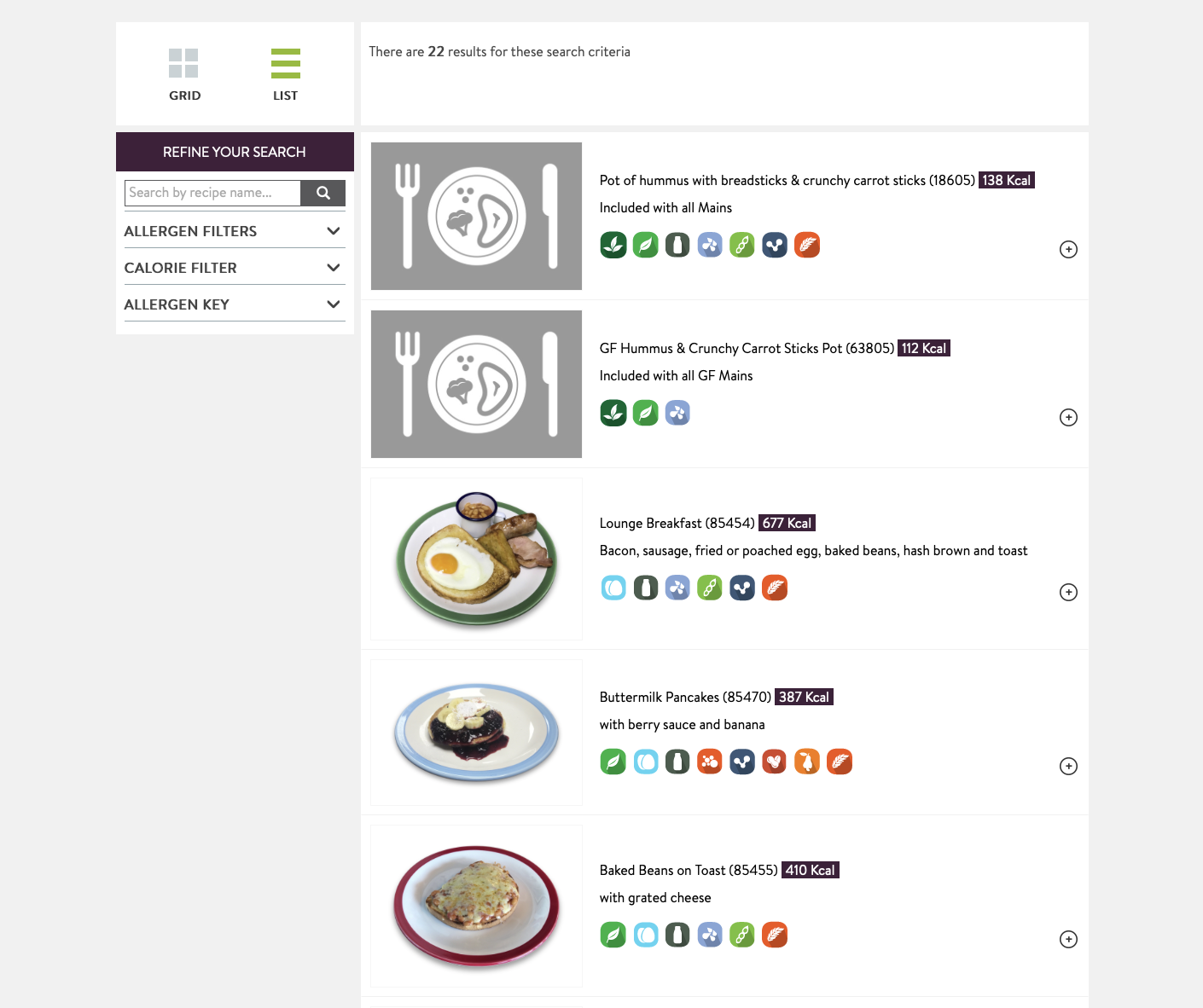1203x1008 pixels.
Task: Click the Refine Your Search header
Action: click(235, 152)
